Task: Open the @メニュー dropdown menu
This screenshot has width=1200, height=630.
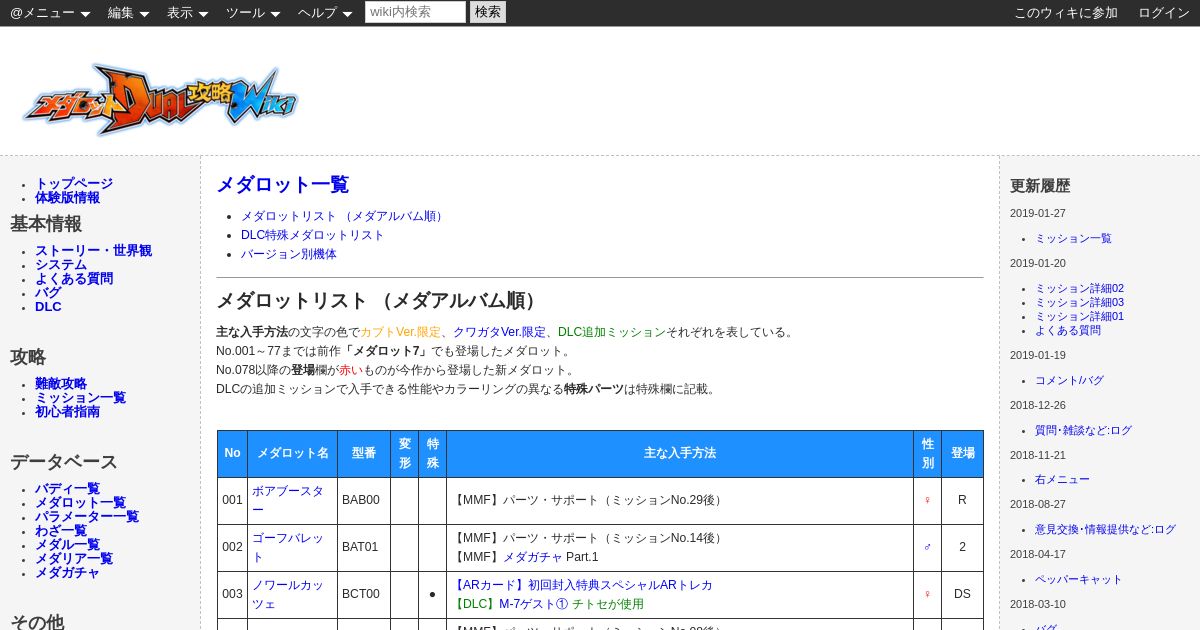Action: click(50, 13)
